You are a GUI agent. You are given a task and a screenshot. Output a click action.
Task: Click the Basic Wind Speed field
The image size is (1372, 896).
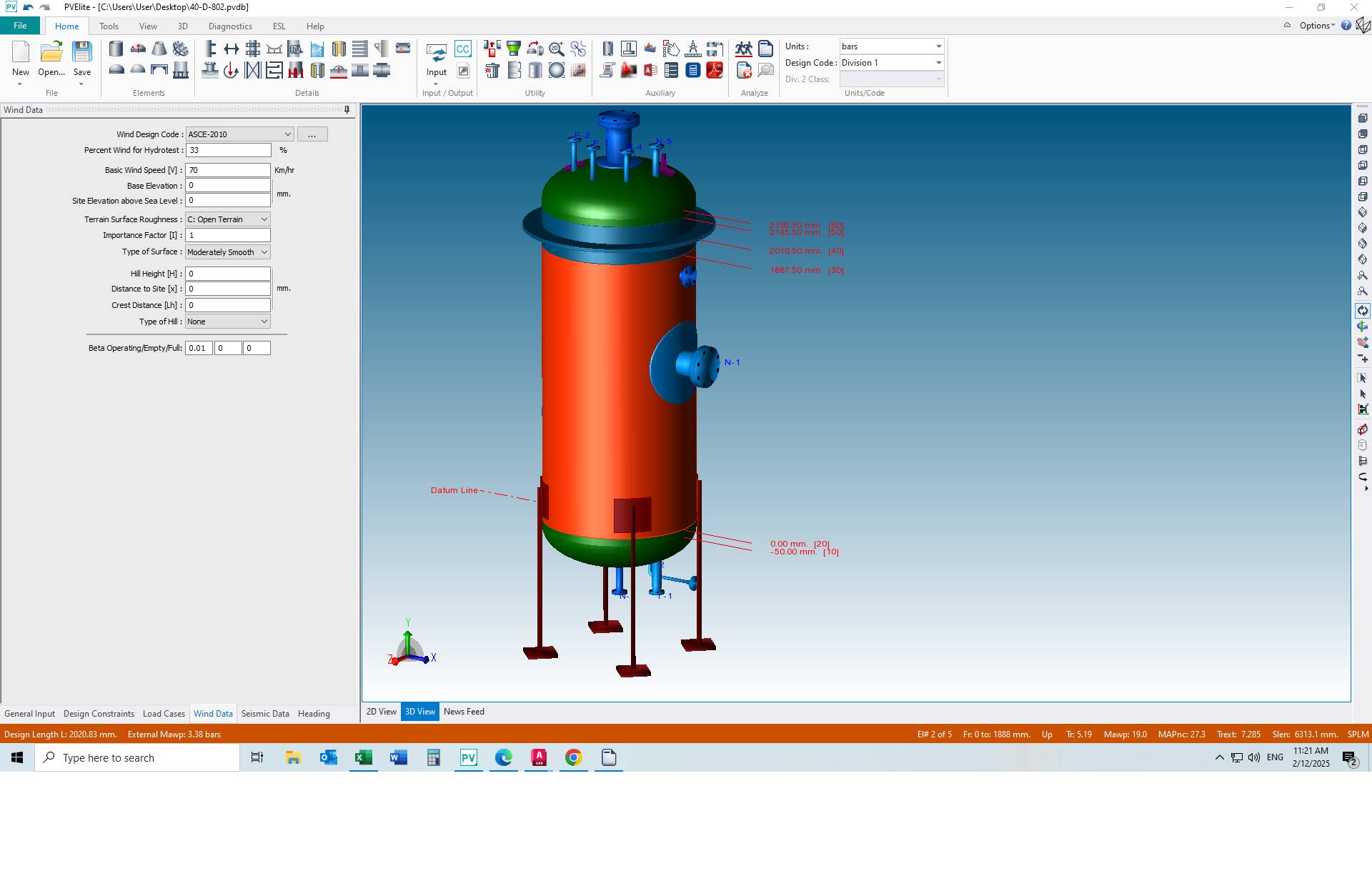pos(228,170)
